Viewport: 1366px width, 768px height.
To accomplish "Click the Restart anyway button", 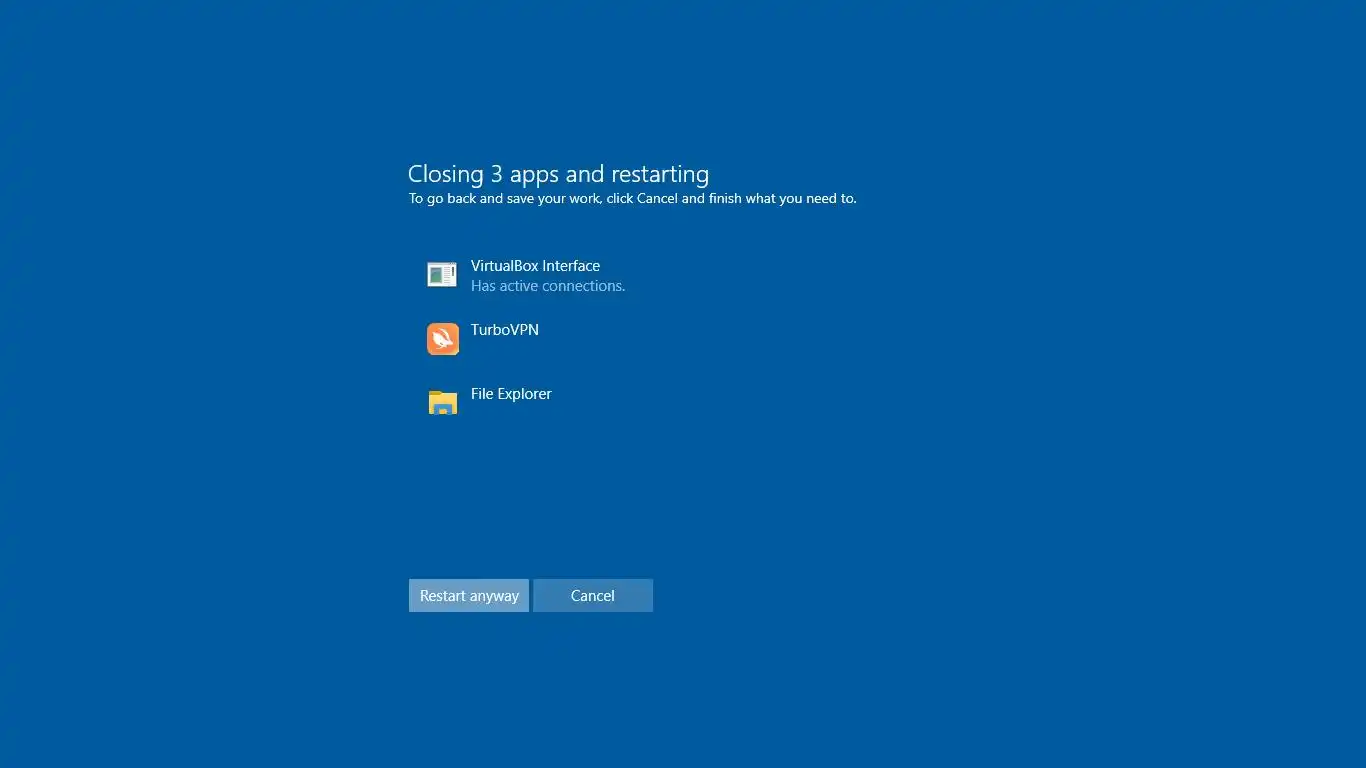I will (468, 595).
